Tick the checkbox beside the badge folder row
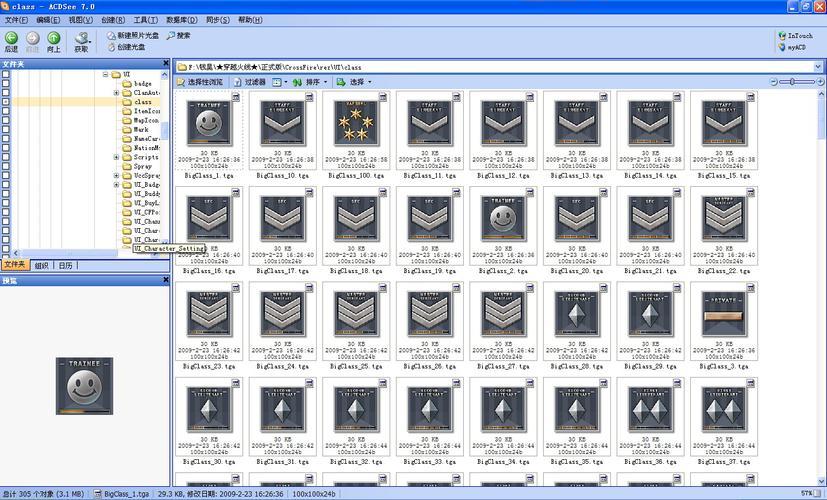The width and height of the screenshot is (827, 500). click(5, 84)
